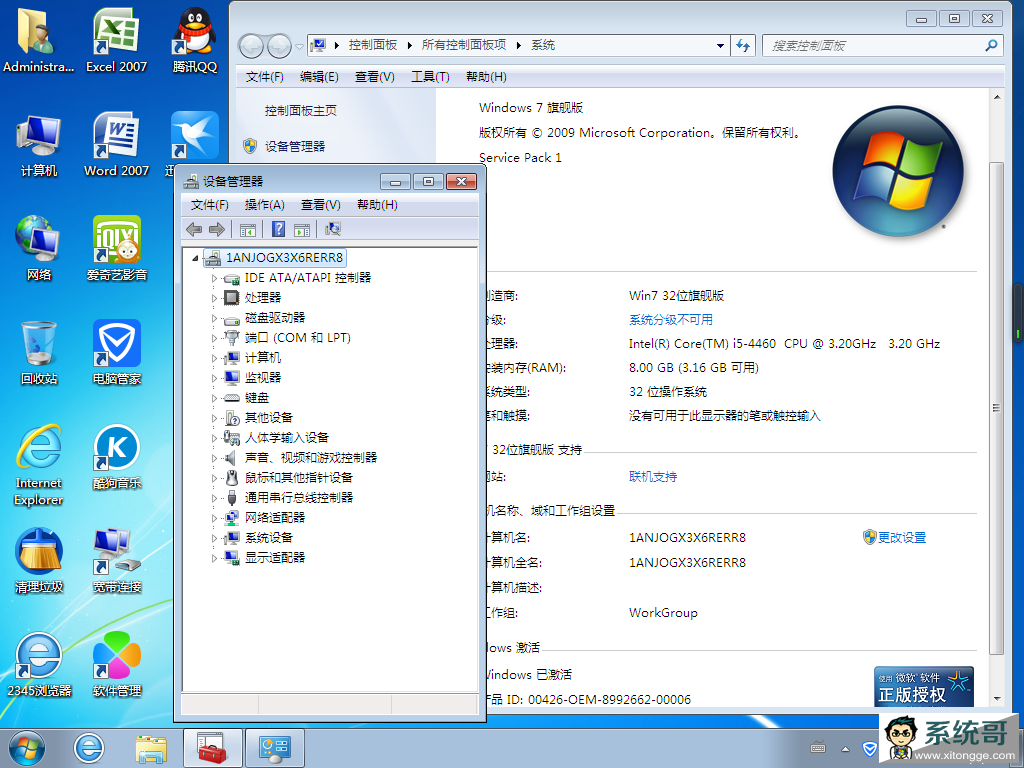Open the Excel 2007 desktop icon
The image size is (1024, 768).
click(116, 40)
